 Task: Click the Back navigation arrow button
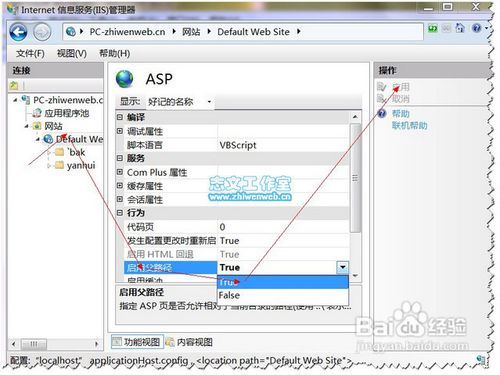click(x=18, y=32)
